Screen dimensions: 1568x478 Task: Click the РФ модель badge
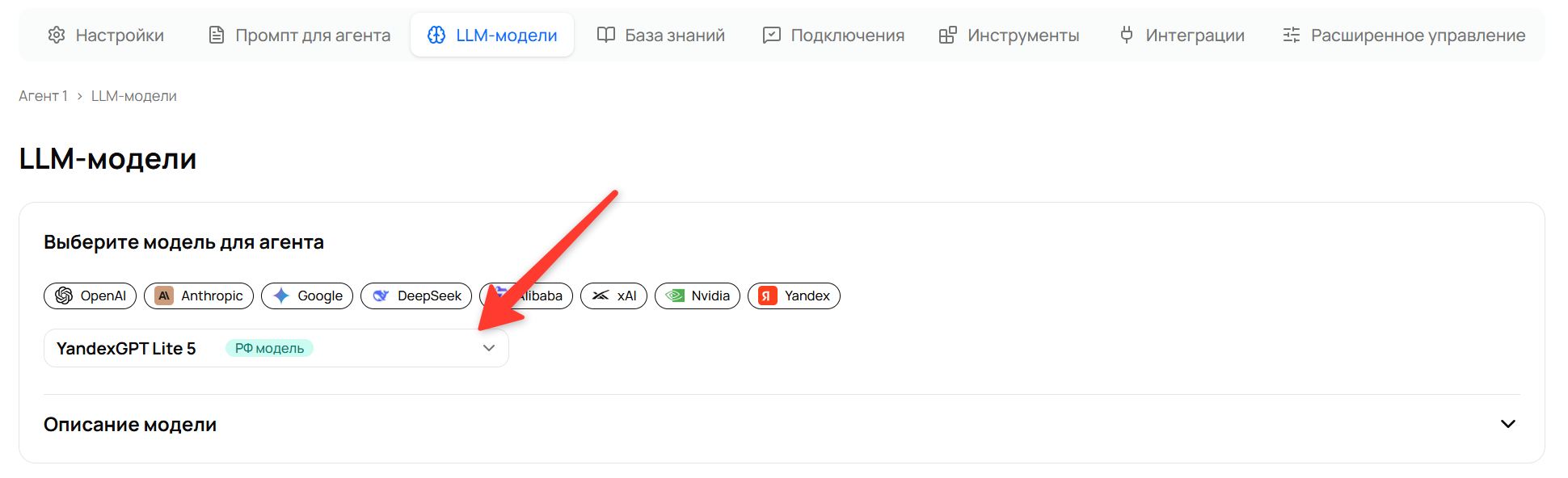tap(269, 348)
